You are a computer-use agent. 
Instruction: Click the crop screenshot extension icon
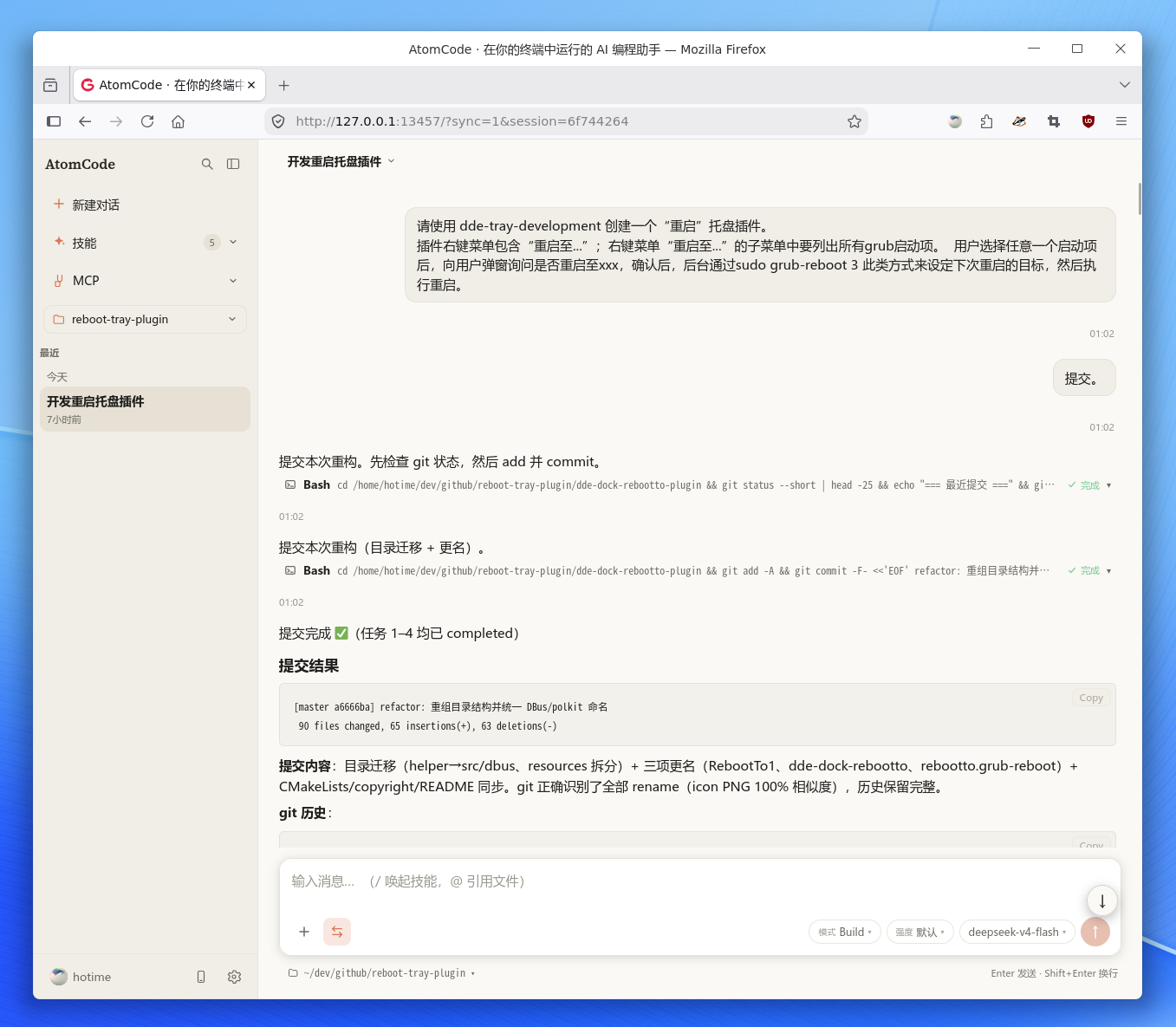click(1054, 121)
